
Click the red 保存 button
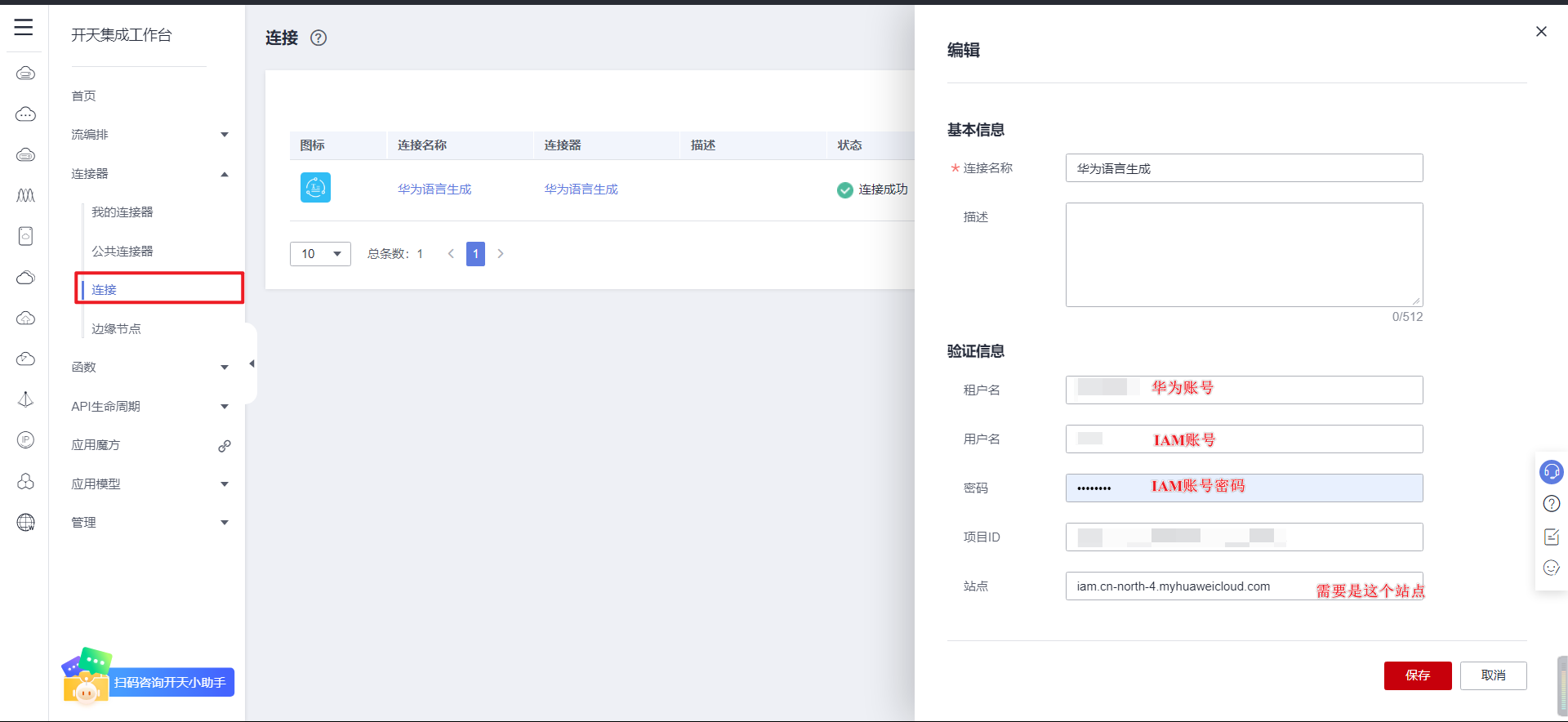pos(1418,675)
